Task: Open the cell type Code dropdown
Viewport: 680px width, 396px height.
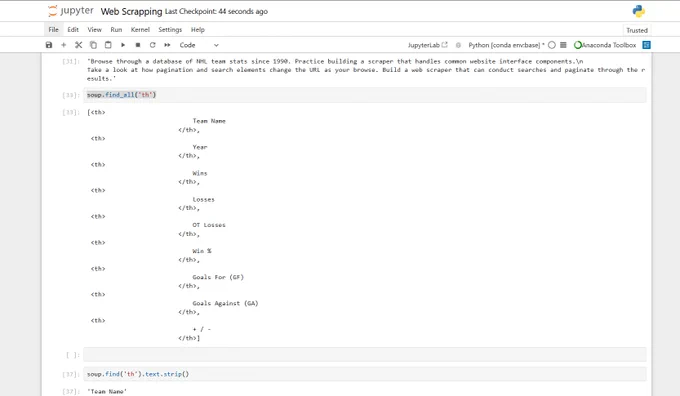Action: 199,45
